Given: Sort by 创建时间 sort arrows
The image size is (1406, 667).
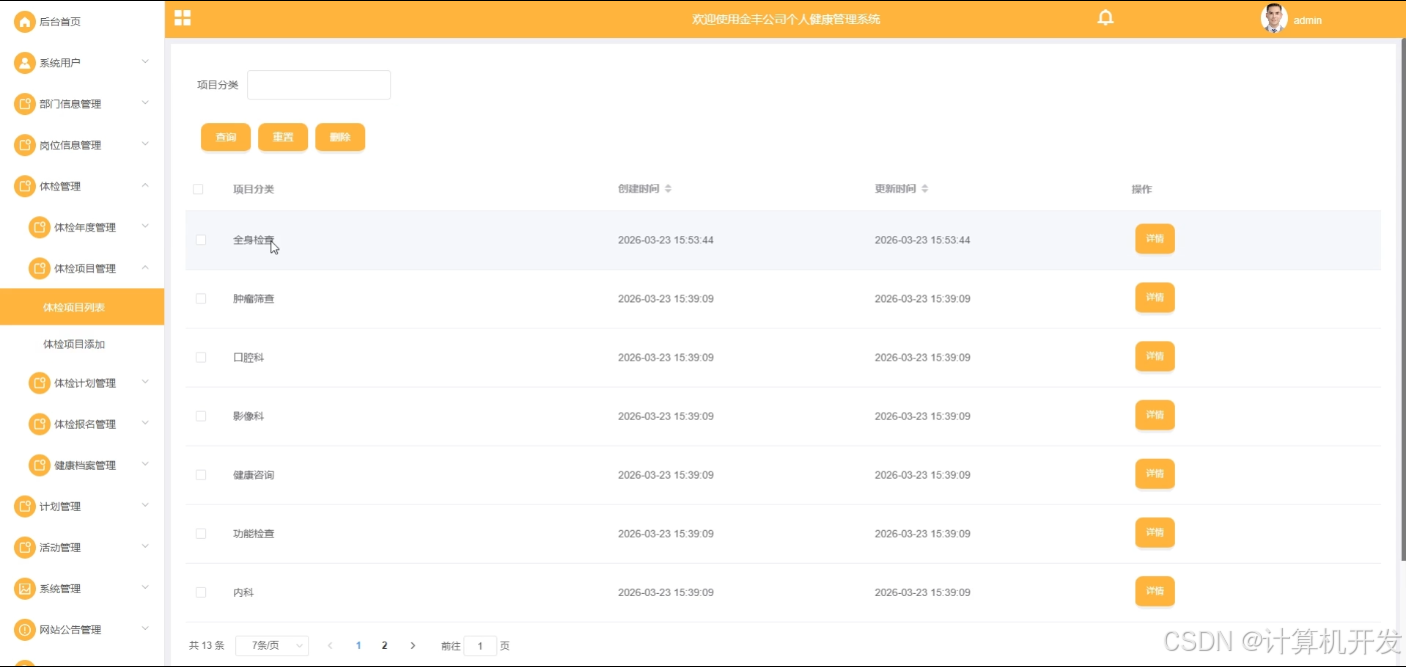Looking at the screenshot, I should (668, 189).
